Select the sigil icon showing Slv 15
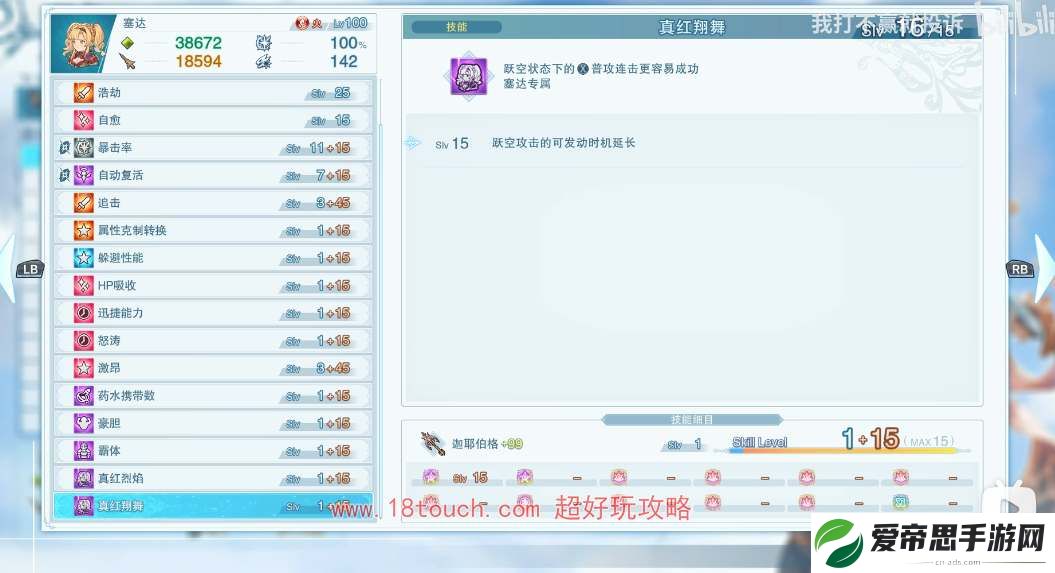Image resolution: width=1055 pixels, height=573 pixels. 431,478
